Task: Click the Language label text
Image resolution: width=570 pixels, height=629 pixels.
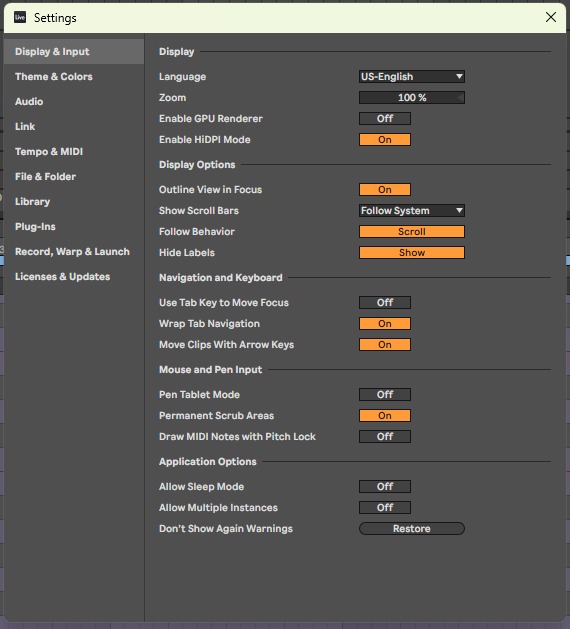Action: click(183, 77)
